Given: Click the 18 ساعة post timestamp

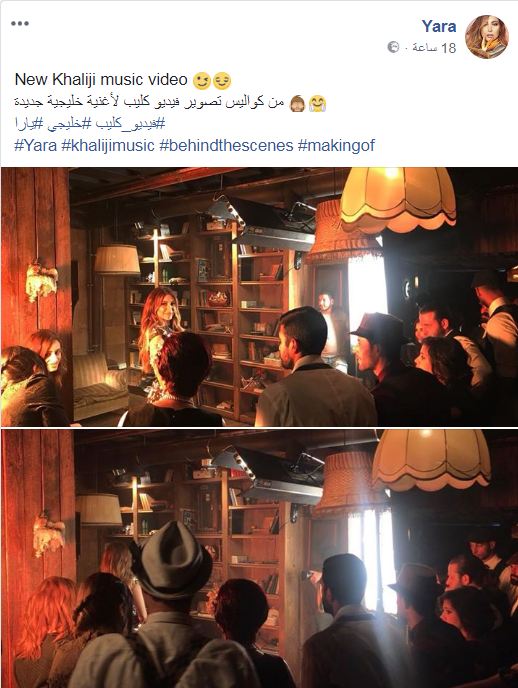Looking at the screenshot, I should (x=434, y=47).
